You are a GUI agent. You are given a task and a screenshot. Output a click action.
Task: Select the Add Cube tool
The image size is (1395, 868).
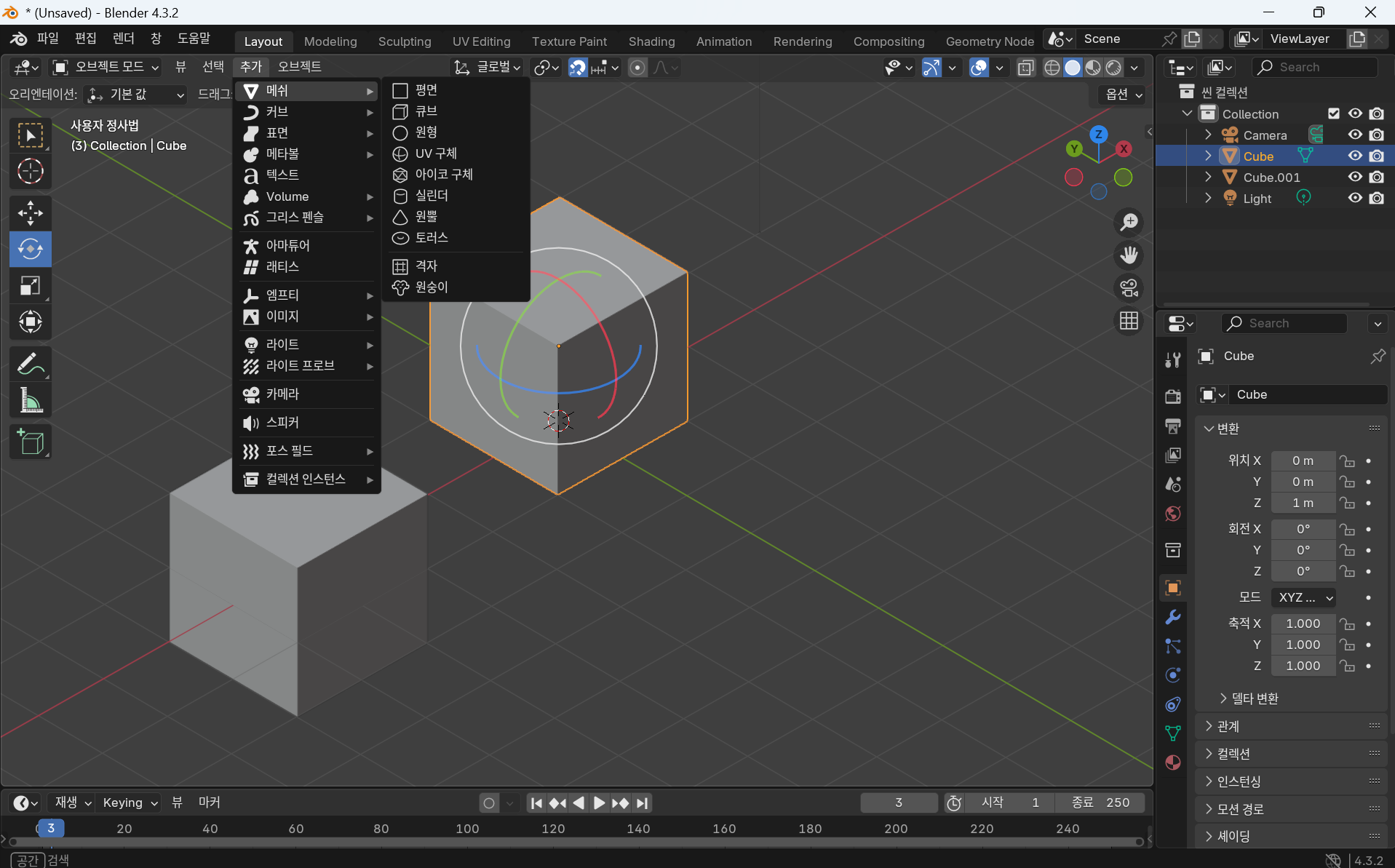(30, 442)
